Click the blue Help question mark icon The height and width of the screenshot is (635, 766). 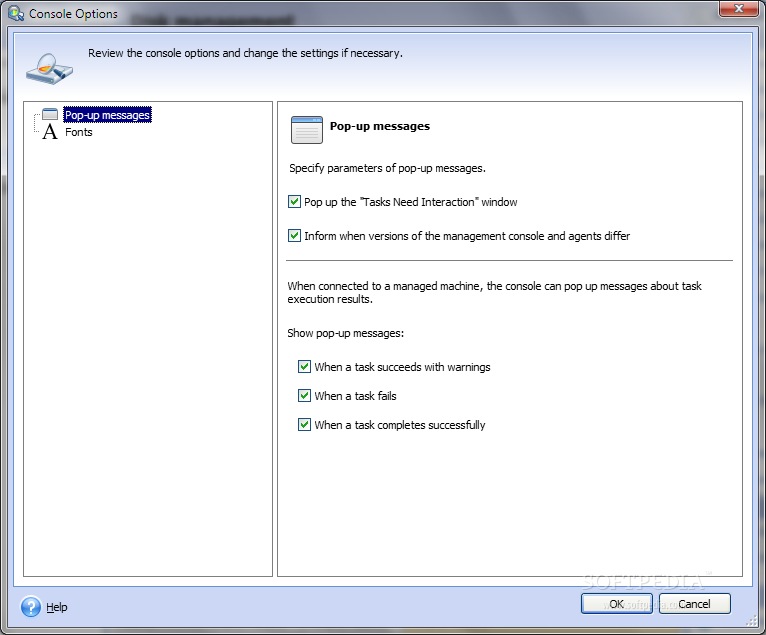pyautogui.click(x=31, y=607)
